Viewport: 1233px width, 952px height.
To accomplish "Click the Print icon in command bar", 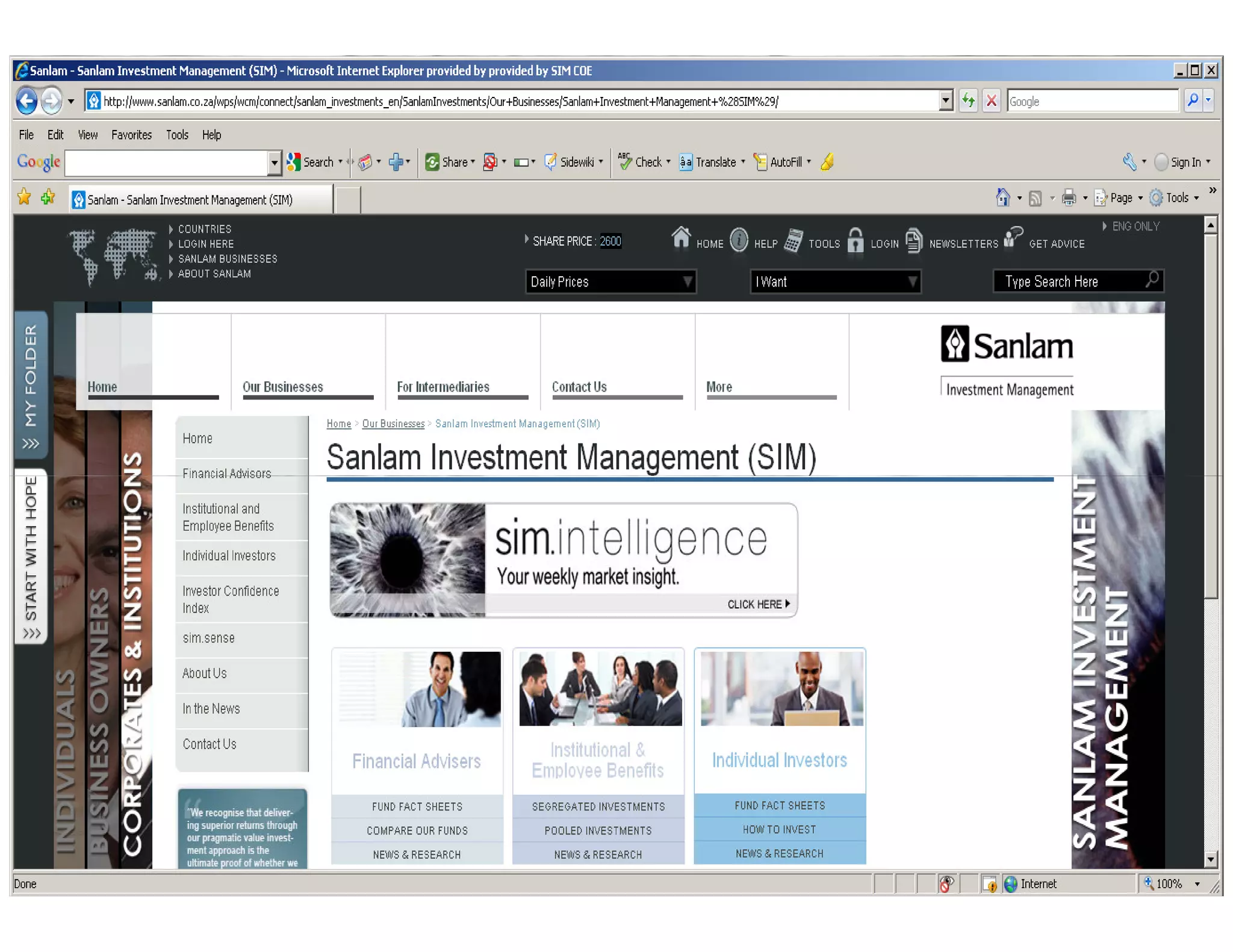I will click(1068, 197).
